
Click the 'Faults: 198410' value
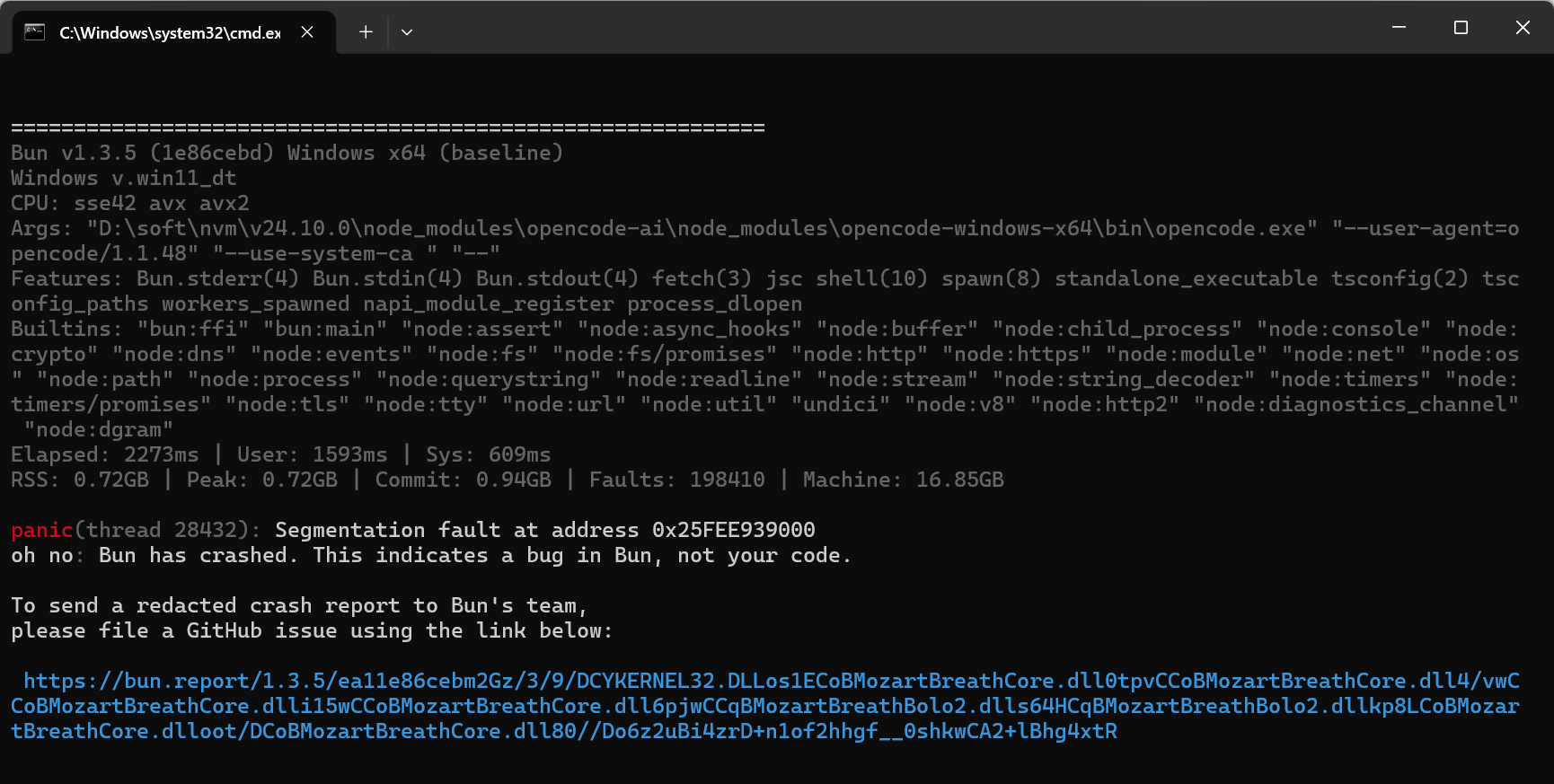[x=677, y=480]
